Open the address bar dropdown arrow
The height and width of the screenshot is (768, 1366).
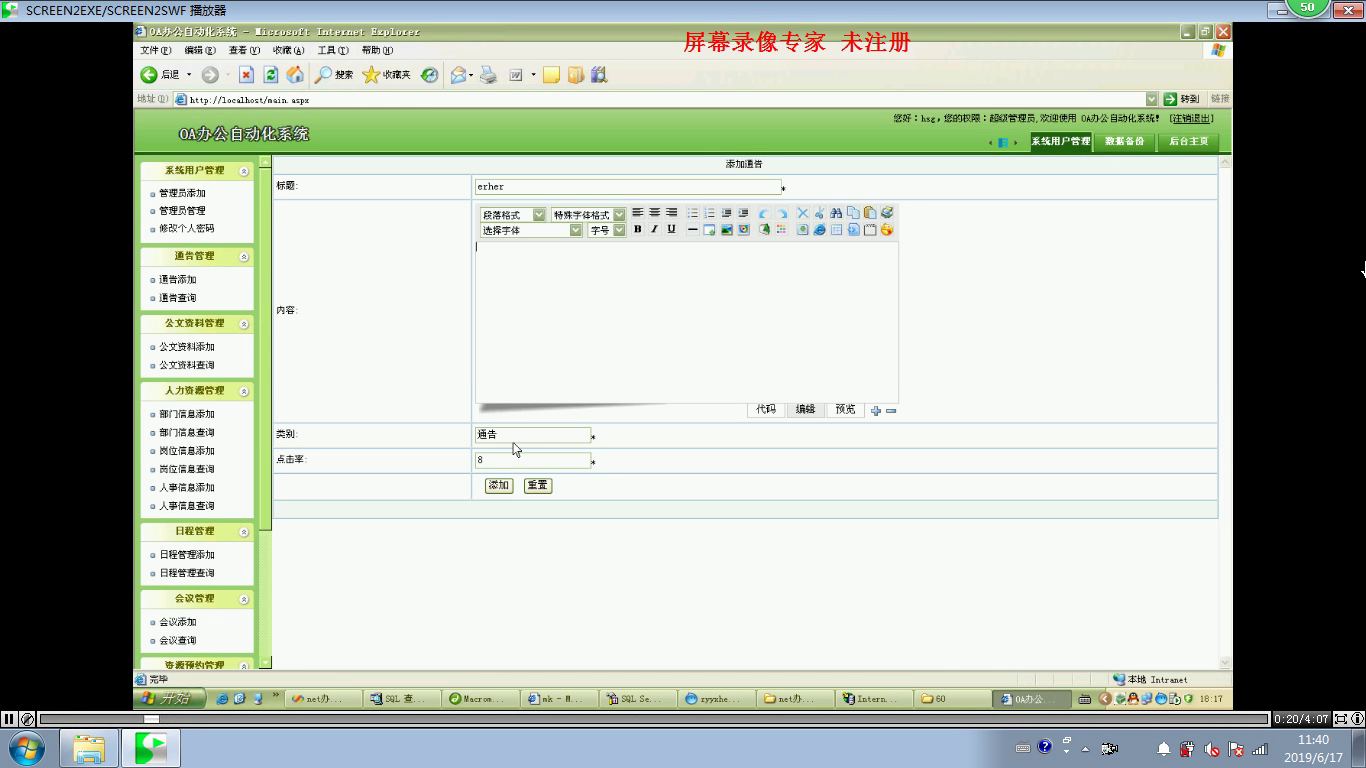coord(1151,99)
